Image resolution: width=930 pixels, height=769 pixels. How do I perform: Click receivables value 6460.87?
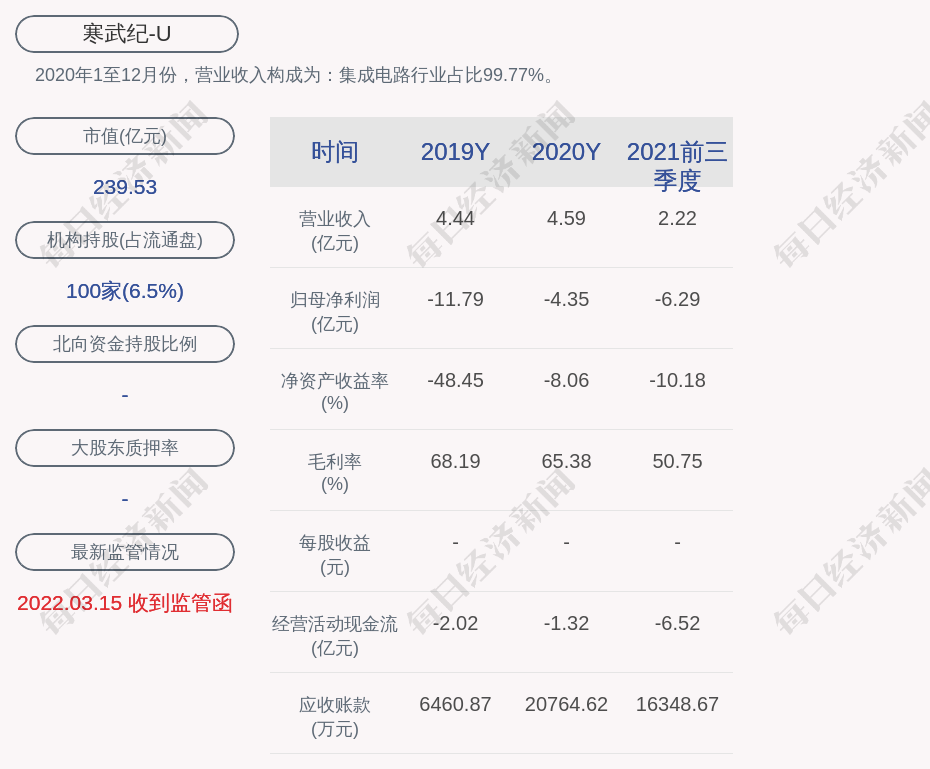(456, 704)
